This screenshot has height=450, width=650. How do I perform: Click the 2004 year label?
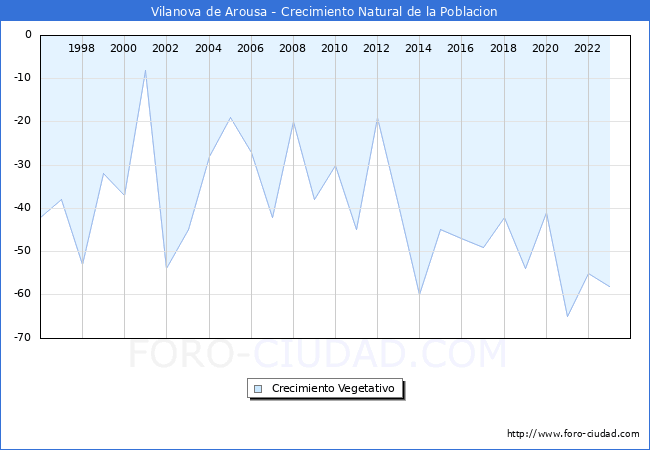209,48
